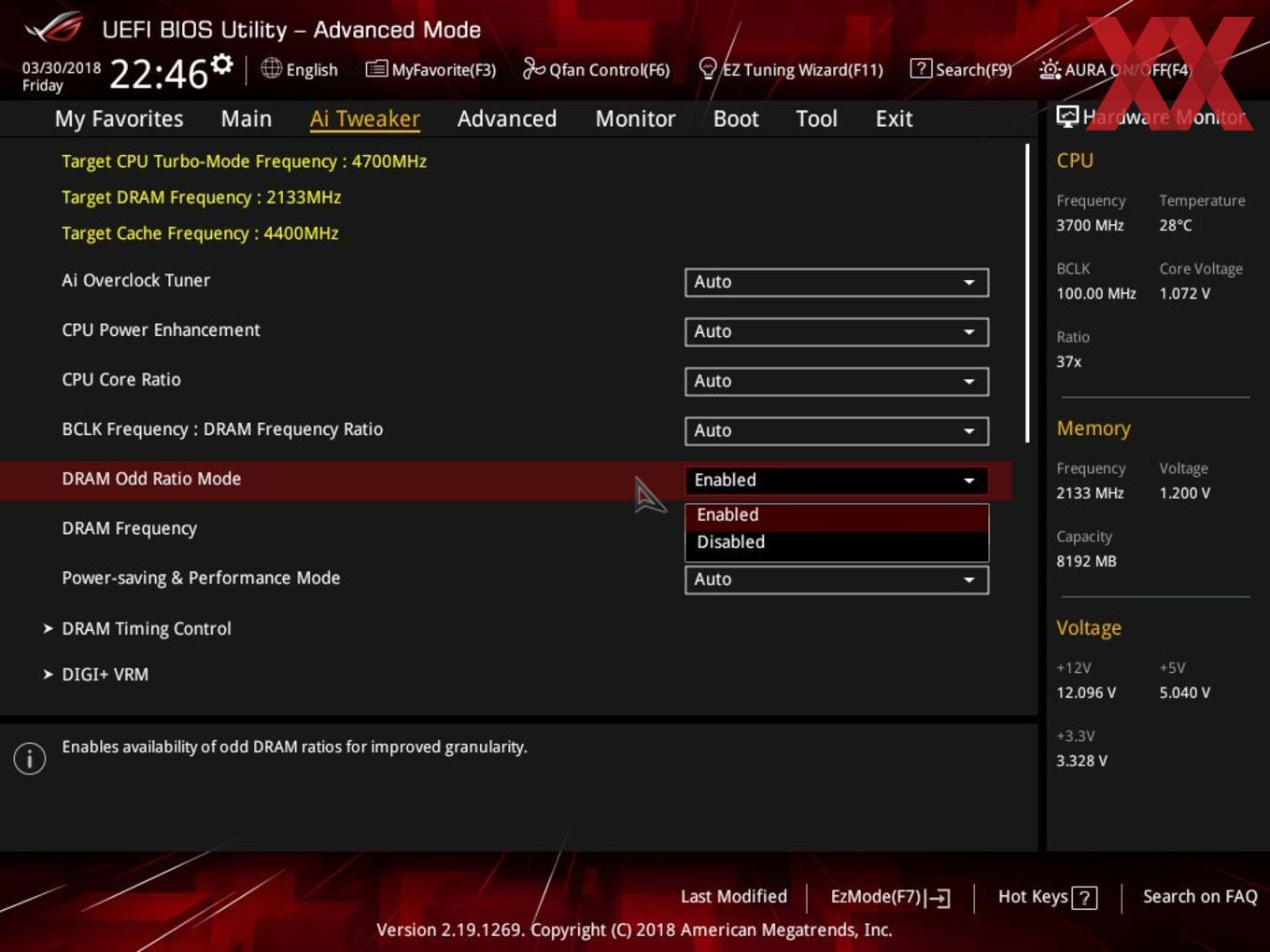Click Ratio value 37x
Image resolution: width=1270 pixels, height=952 pixels.
pyautogui.click(x=1069, y=361)
